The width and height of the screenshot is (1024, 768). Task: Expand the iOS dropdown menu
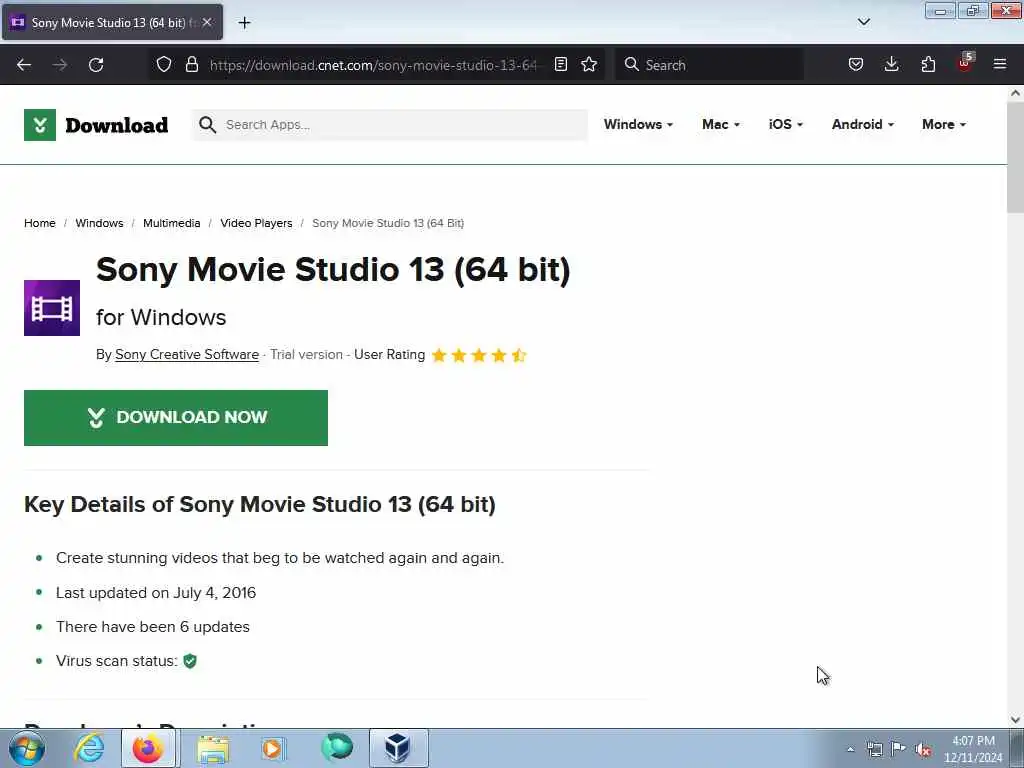[786, 124]
